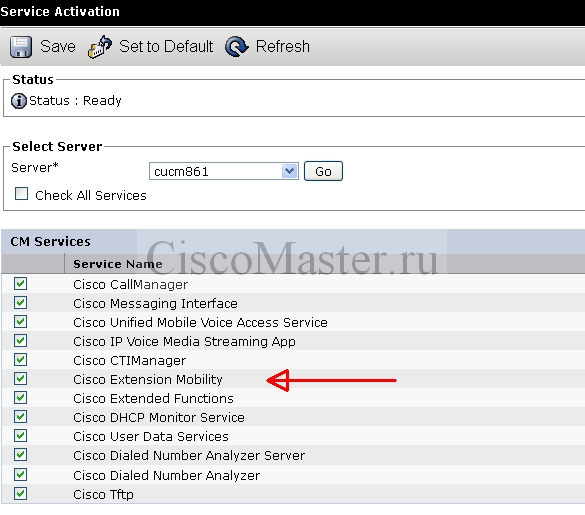The width and height of the screenshot is (585, 515).
Task: Click the Cisco DHCP Monitor Service text
Action: [159, 418]
